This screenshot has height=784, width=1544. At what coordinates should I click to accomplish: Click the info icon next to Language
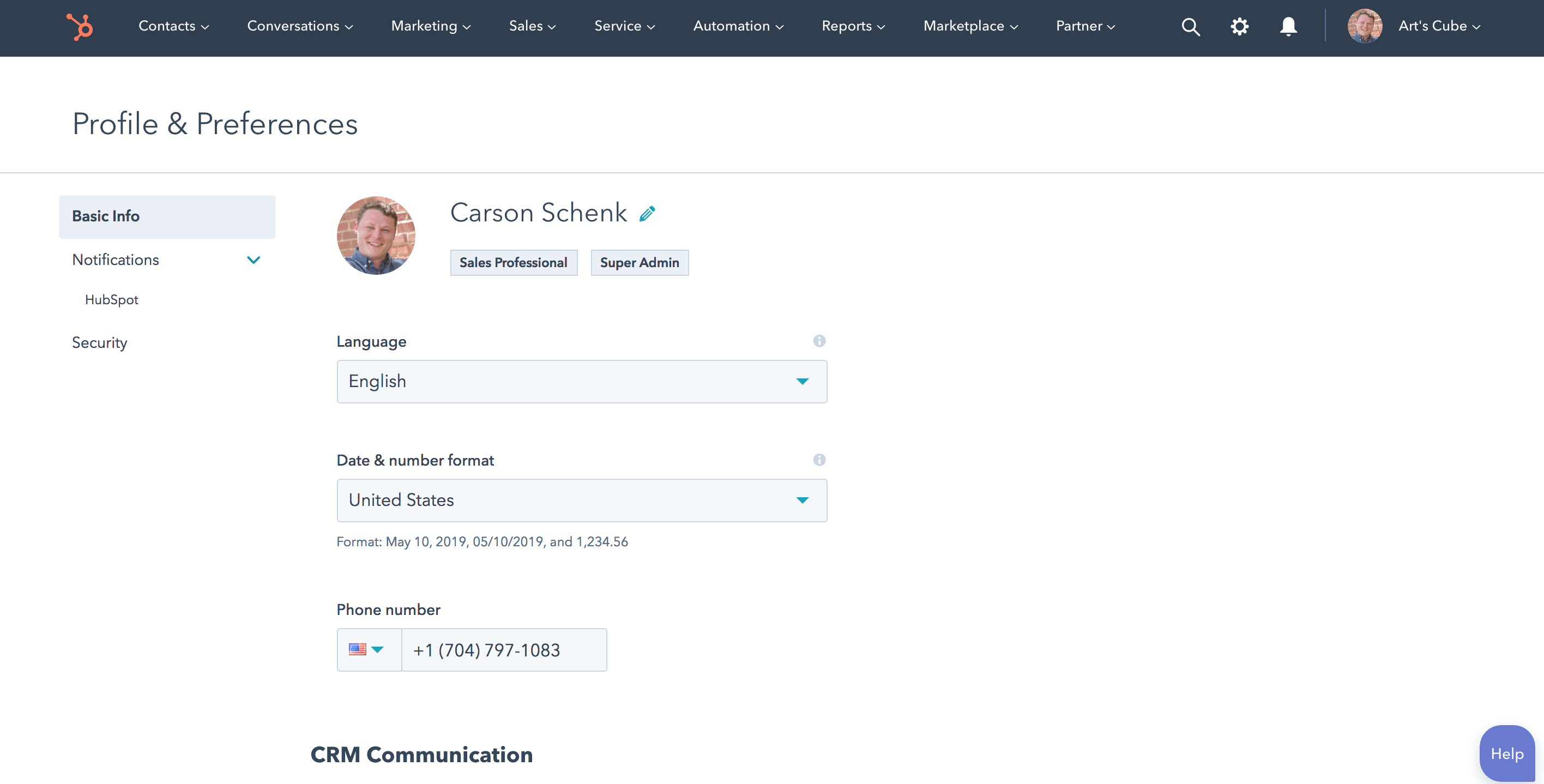coord(819,341)
